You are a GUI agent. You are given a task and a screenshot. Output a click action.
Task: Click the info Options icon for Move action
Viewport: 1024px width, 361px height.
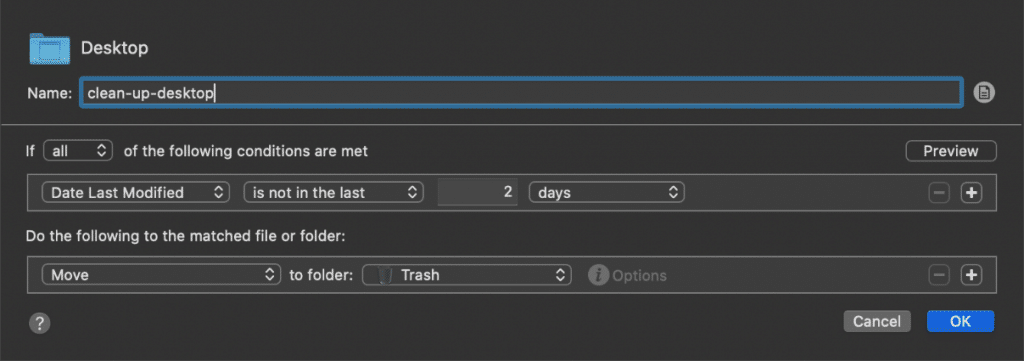598,275
